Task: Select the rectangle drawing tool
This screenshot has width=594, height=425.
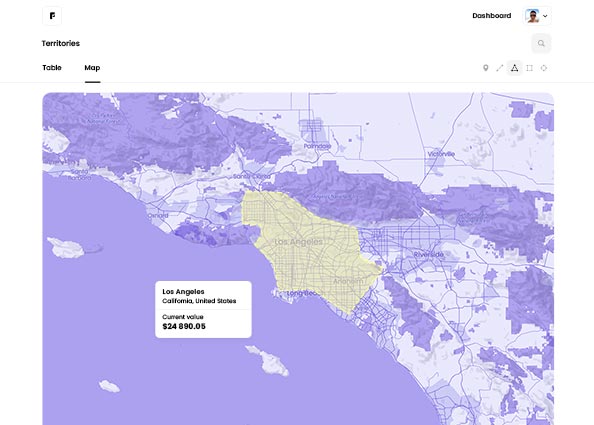Action: pos(529,68)
